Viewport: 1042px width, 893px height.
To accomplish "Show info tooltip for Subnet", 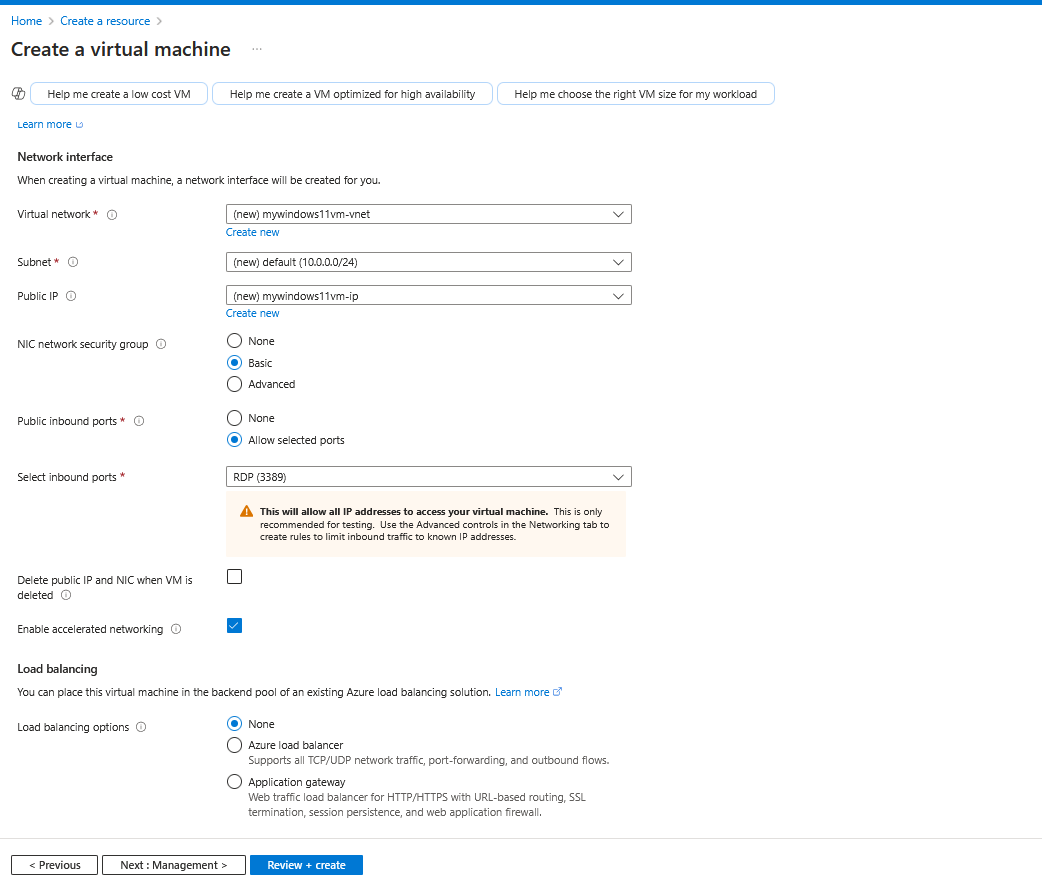I will [x=73, y=262].
